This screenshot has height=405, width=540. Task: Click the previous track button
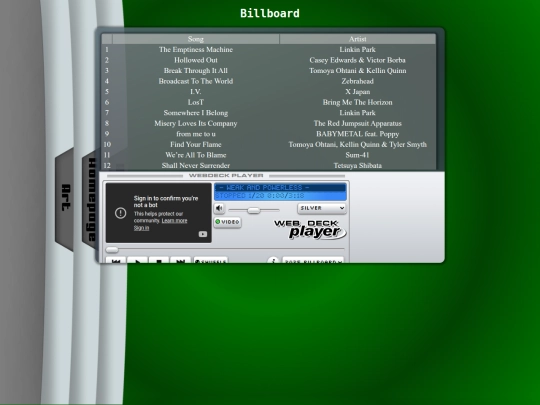click(x=116, y=260)
